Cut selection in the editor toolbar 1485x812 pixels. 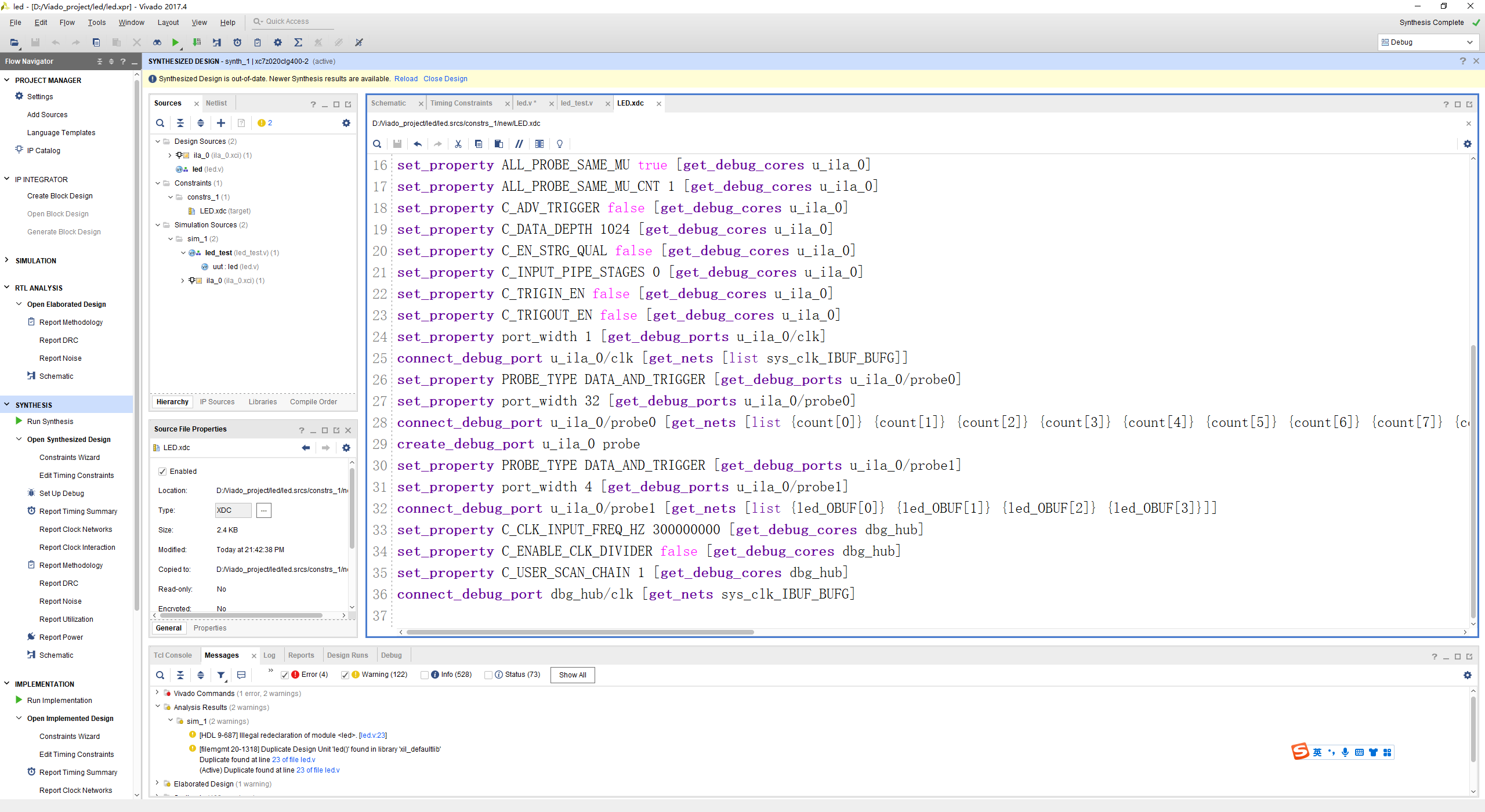coord(458,144)
